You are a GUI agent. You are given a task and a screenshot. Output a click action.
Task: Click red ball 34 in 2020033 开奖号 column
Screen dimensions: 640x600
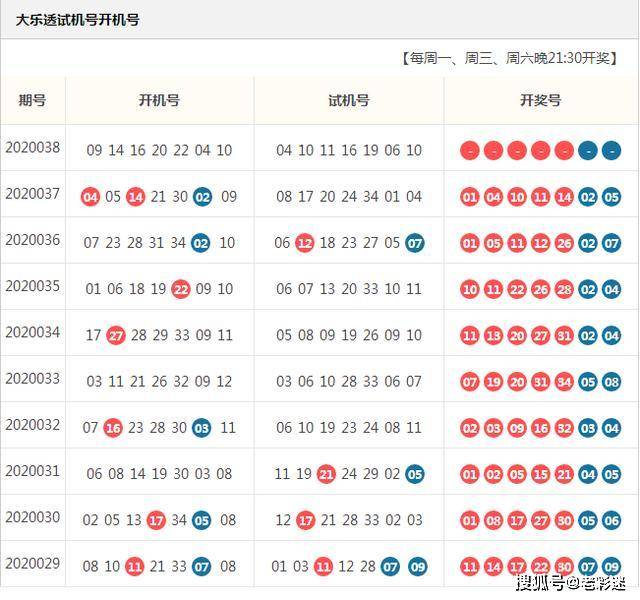point(564,382)
